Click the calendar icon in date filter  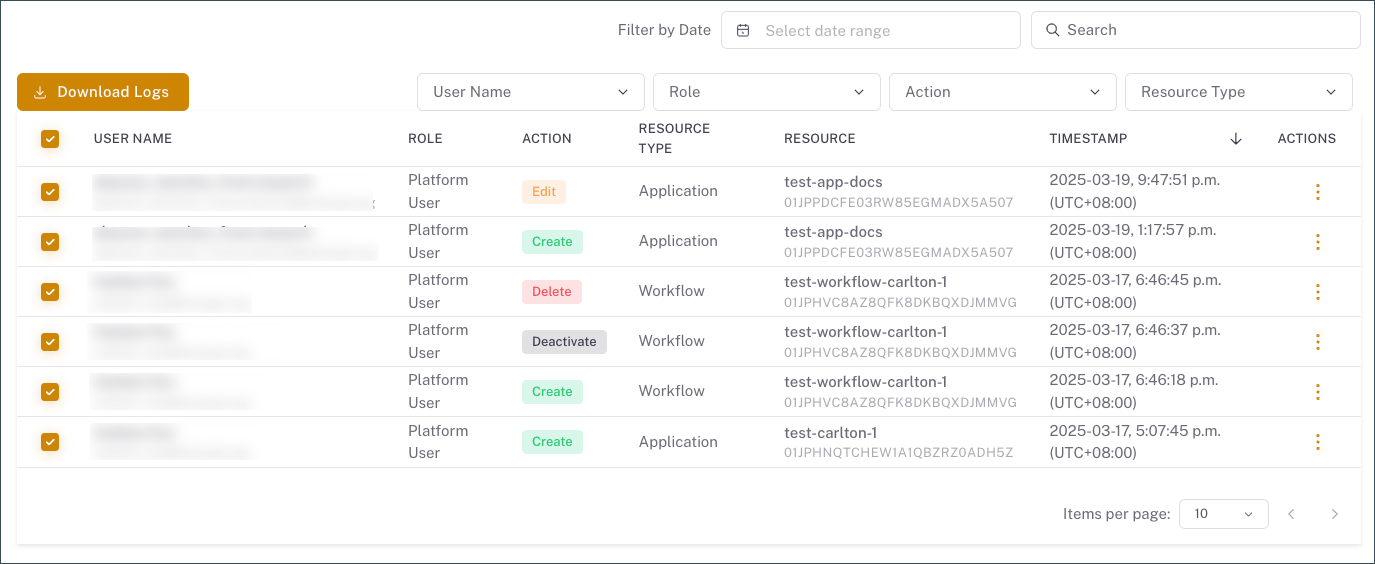[743, 30]
